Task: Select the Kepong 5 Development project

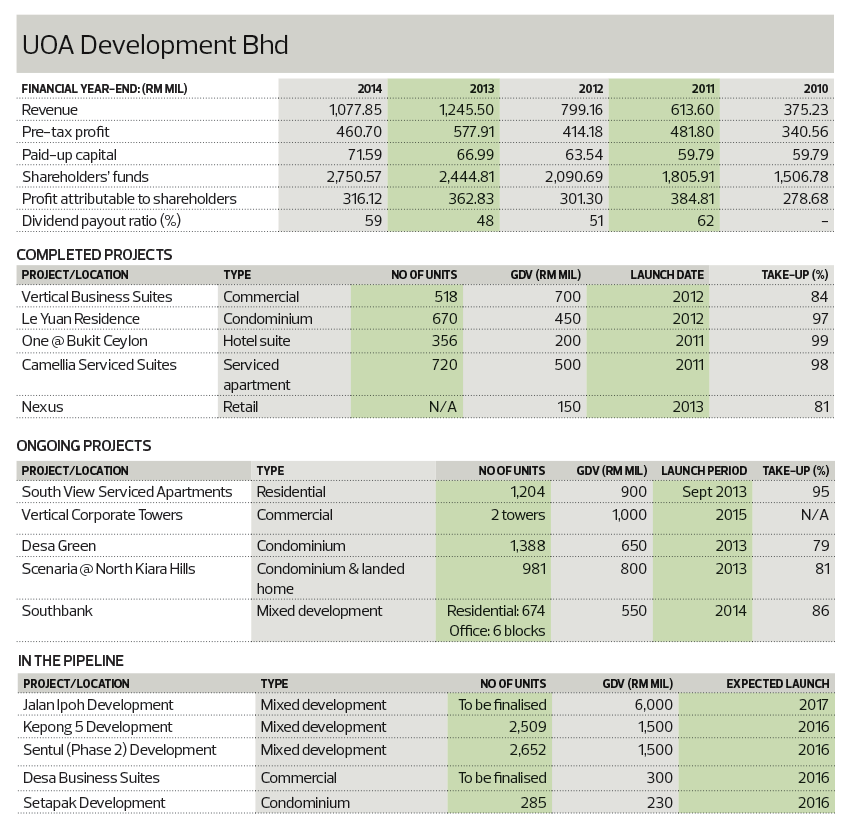Action: pos(98,727)
